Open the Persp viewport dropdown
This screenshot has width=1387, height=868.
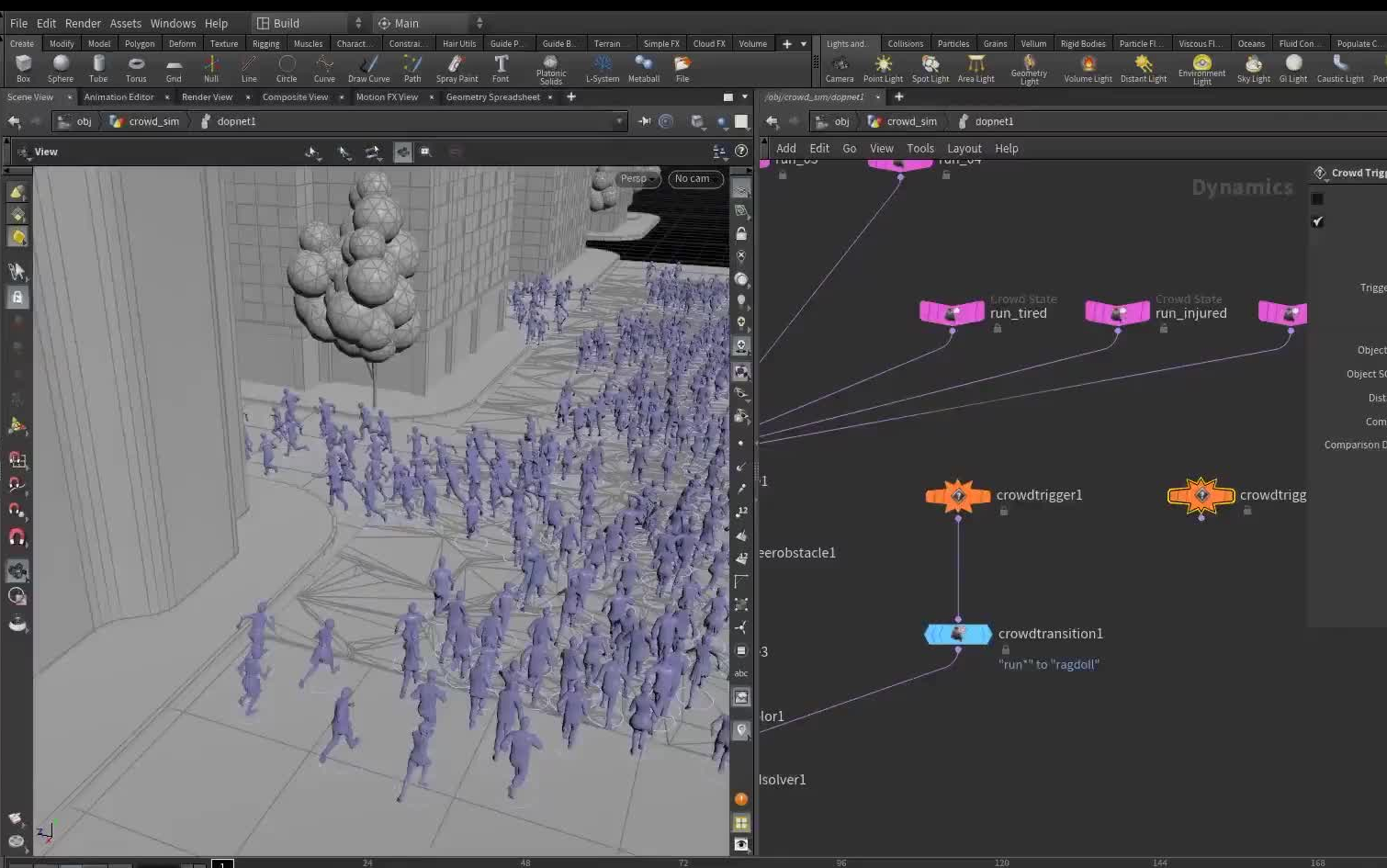tap(637, 178)
